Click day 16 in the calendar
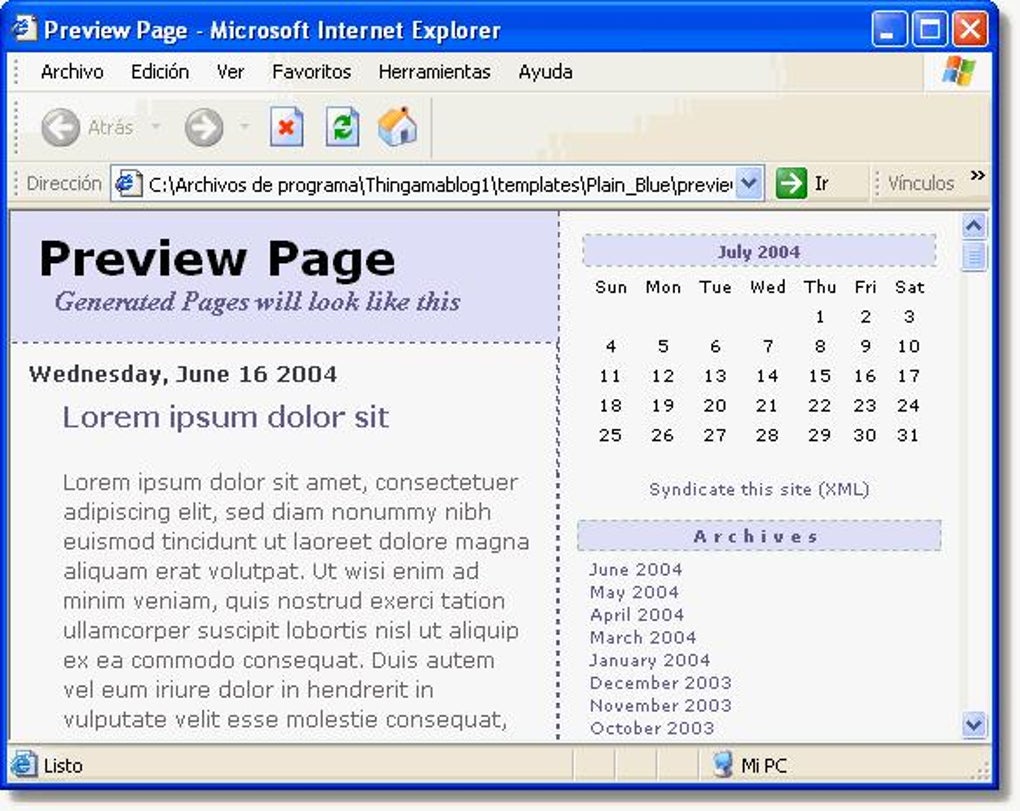The width and height of the screenshot is (1020, 811). click(865, 376)
